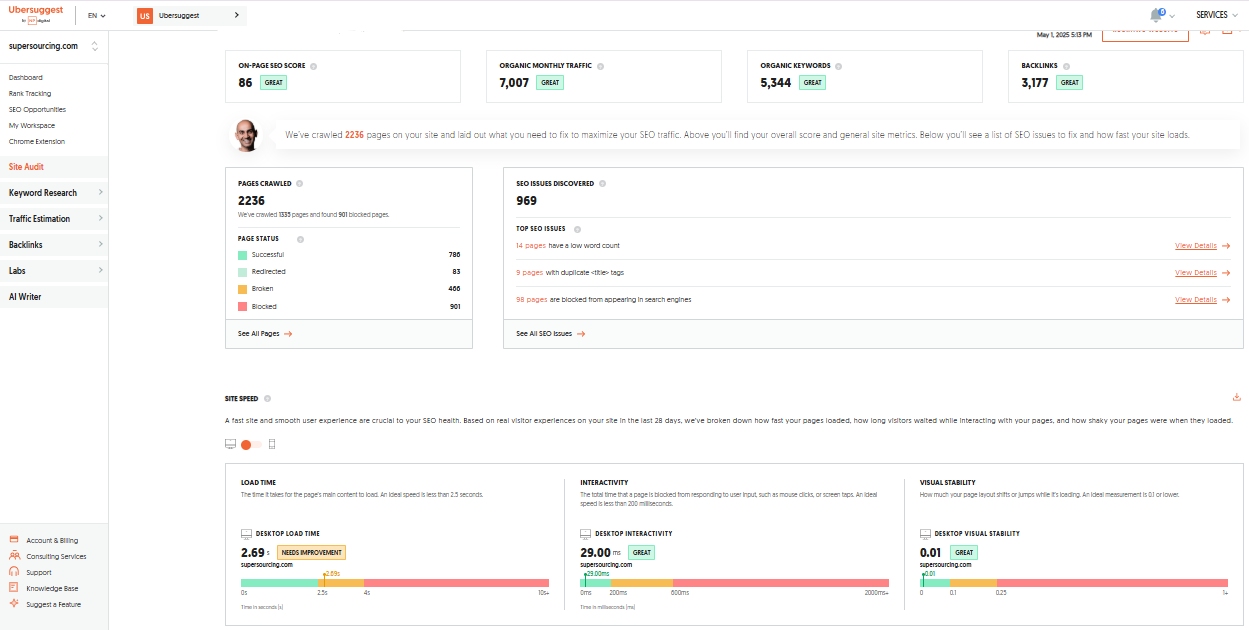Click See All Pages link
The width and height of the screenshot is (1249, 630).
[265, 334]
